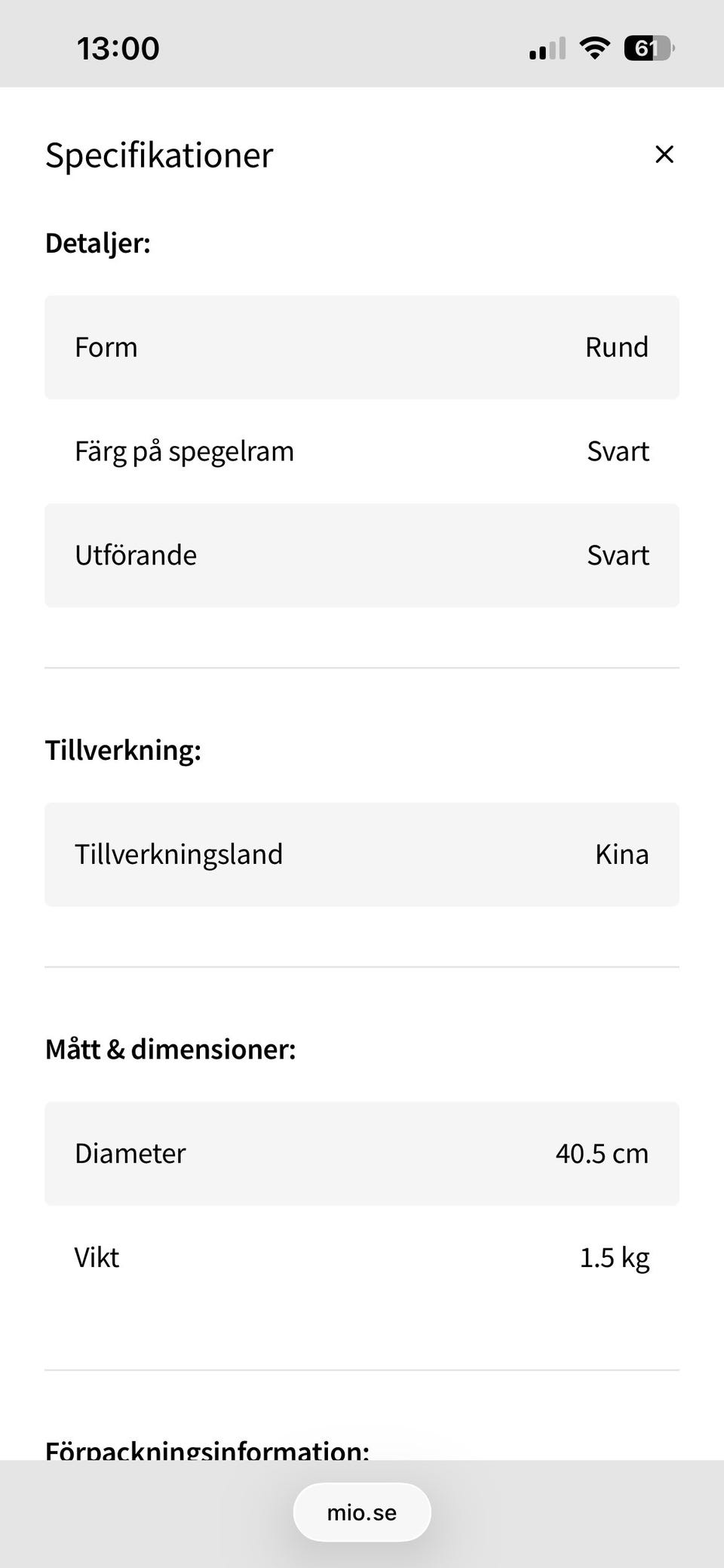Tap the Specifikationer heading
724x1568 pixels.
coord(159,155)
